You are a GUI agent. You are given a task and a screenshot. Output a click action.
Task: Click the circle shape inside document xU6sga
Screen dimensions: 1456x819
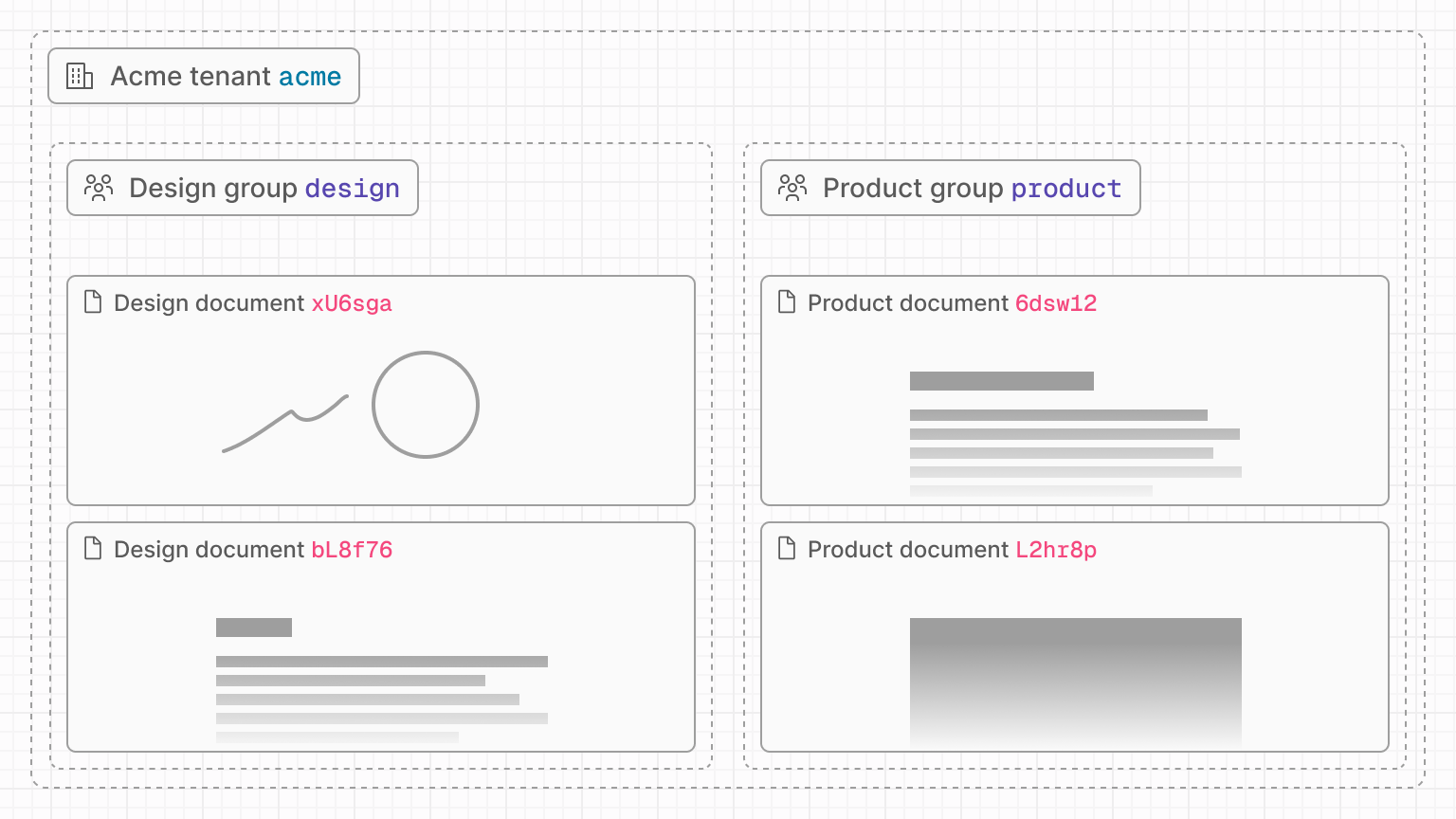pos(426,404)
